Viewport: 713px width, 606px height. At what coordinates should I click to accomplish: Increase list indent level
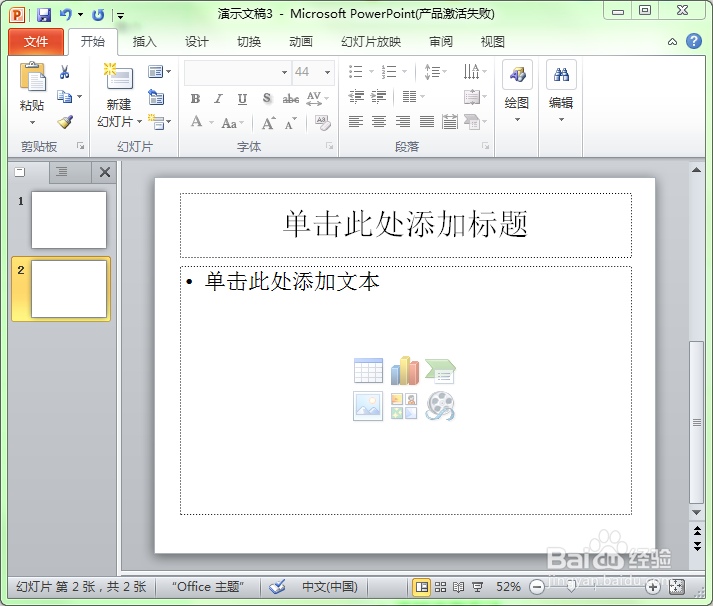[378, 96]
